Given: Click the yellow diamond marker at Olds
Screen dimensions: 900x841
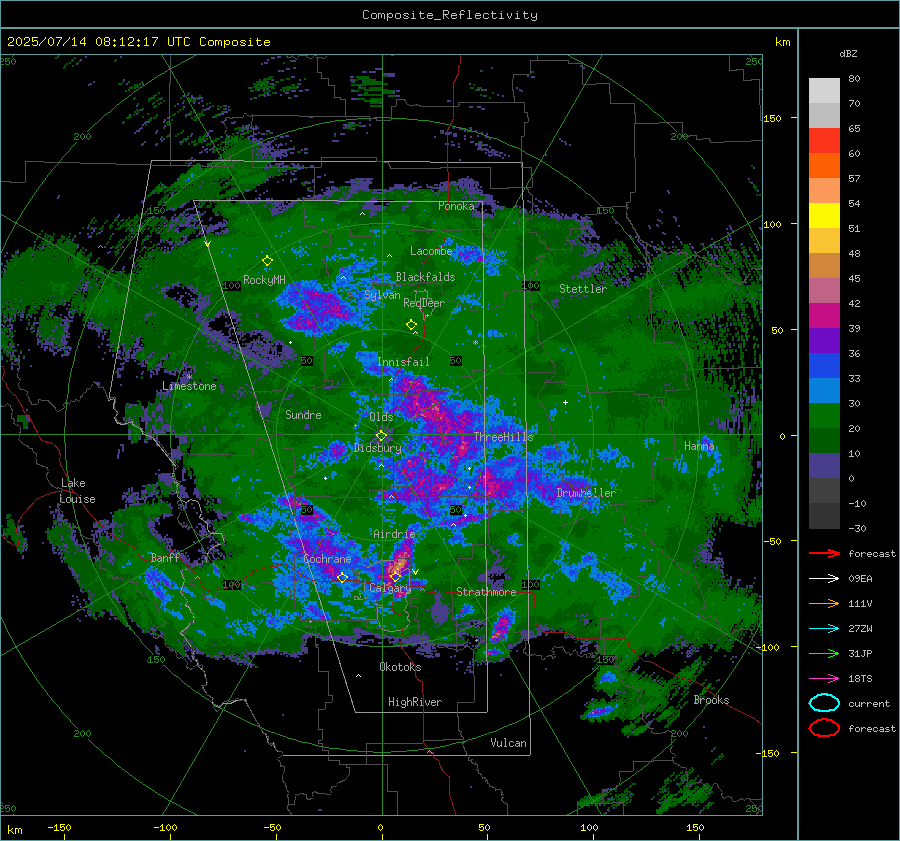Looking at the screenshot, I should pos(381,436).
